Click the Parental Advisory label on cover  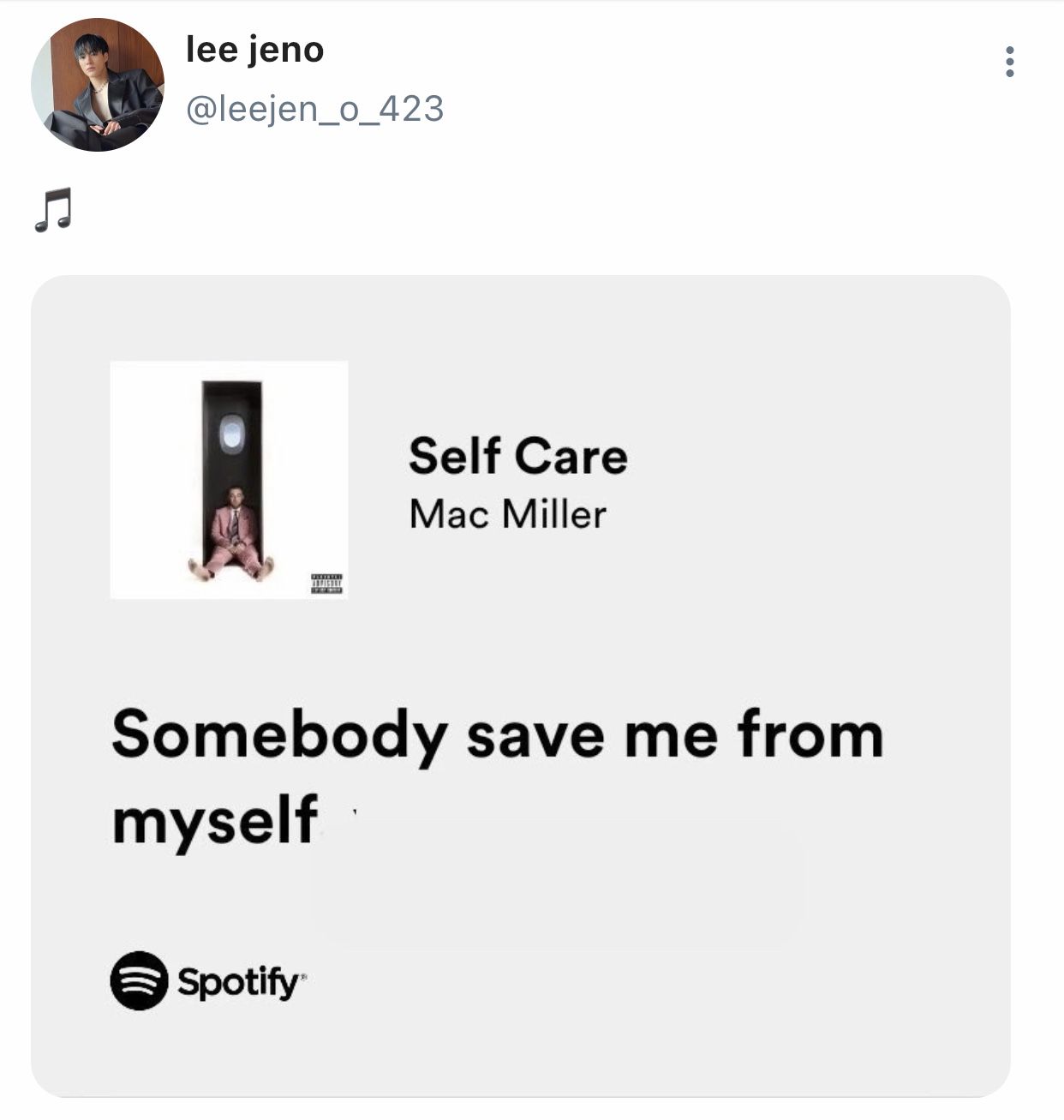(x=326, y=584)
